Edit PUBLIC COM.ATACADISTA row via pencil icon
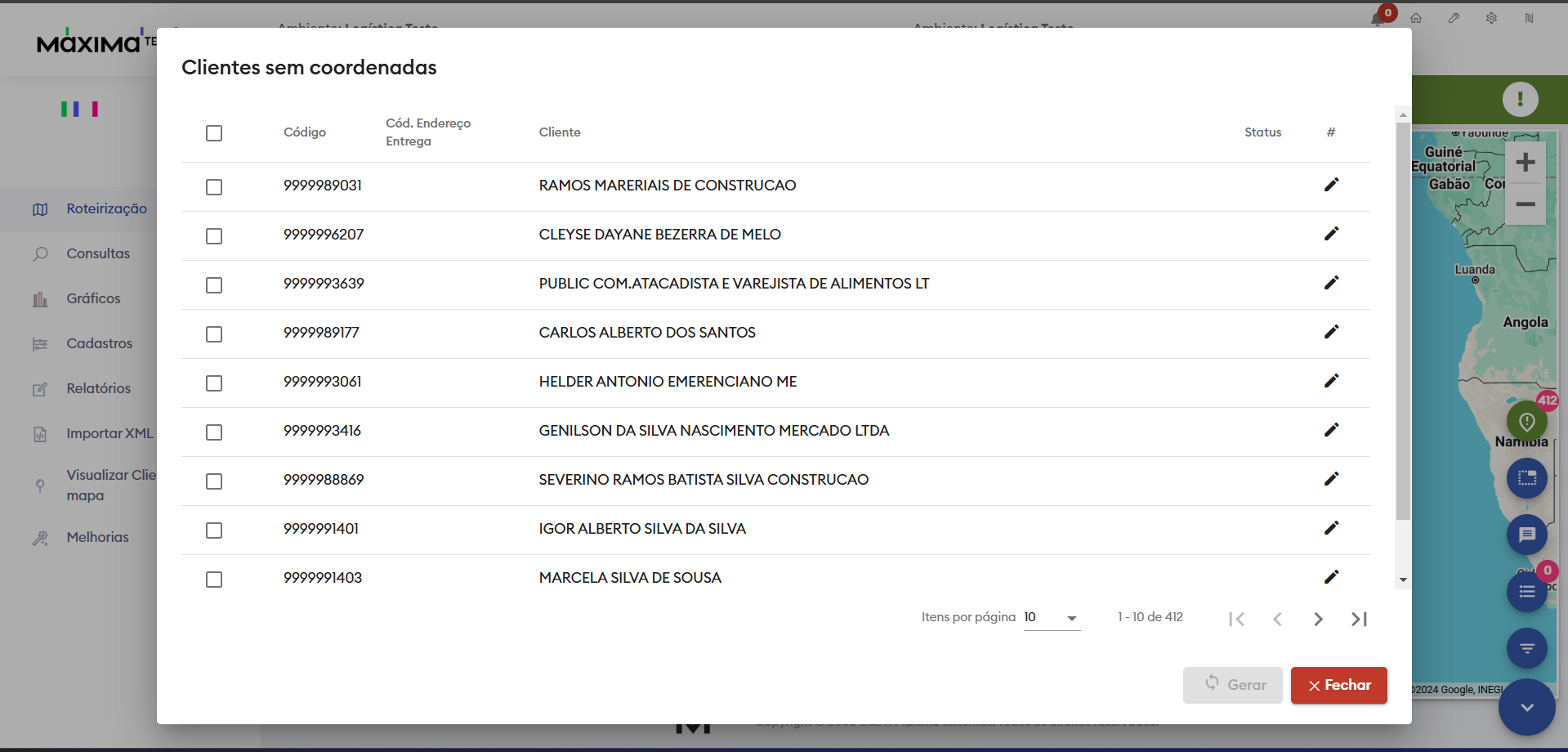Image resolution: width=1568 pixels, height=752 pixels. 1331,283
